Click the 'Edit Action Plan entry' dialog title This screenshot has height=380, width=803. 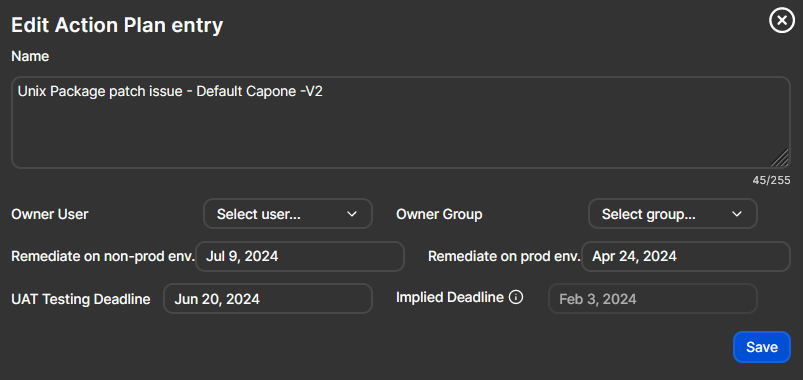point(117,25)
